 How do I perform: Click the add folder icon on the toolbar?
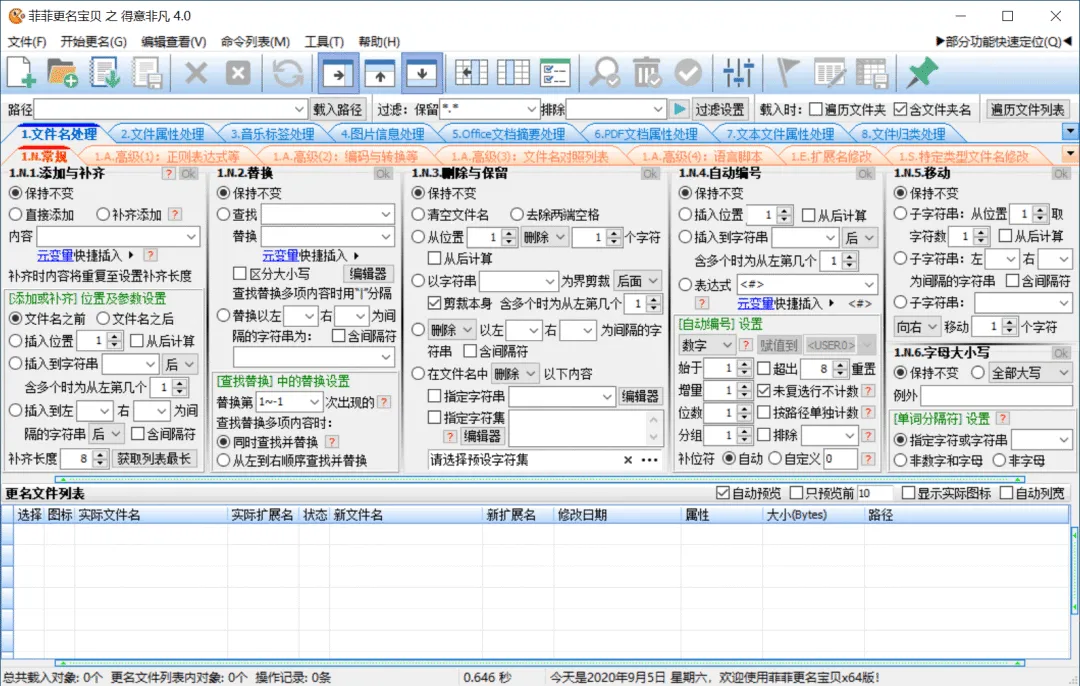[x=60, y=72]
